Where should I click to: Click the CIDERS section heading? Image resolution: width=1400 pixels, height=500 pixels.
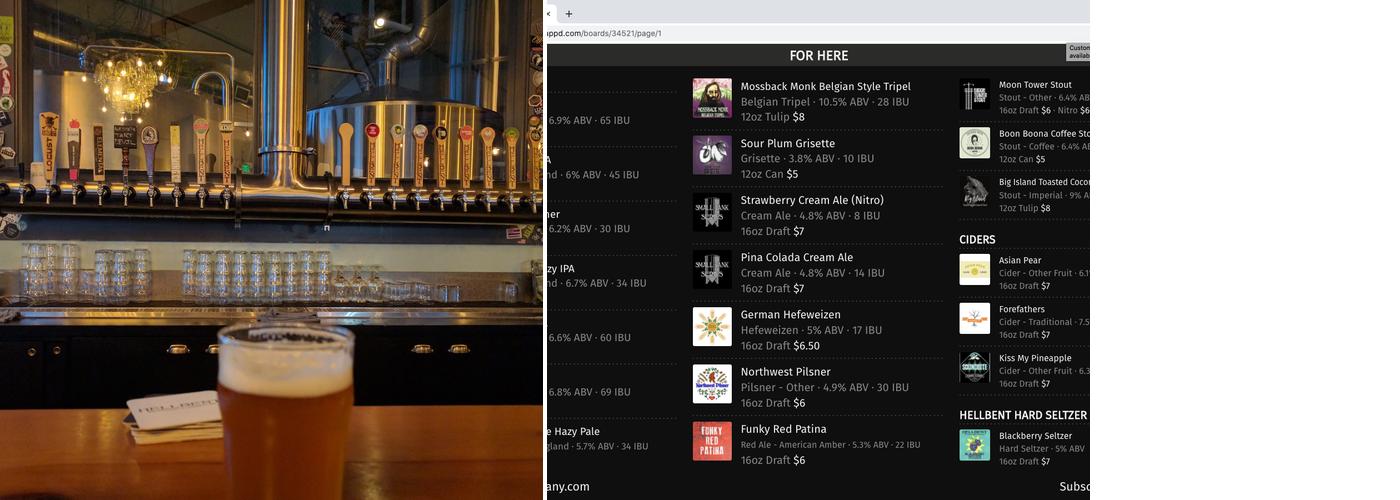tap(977, 240)
